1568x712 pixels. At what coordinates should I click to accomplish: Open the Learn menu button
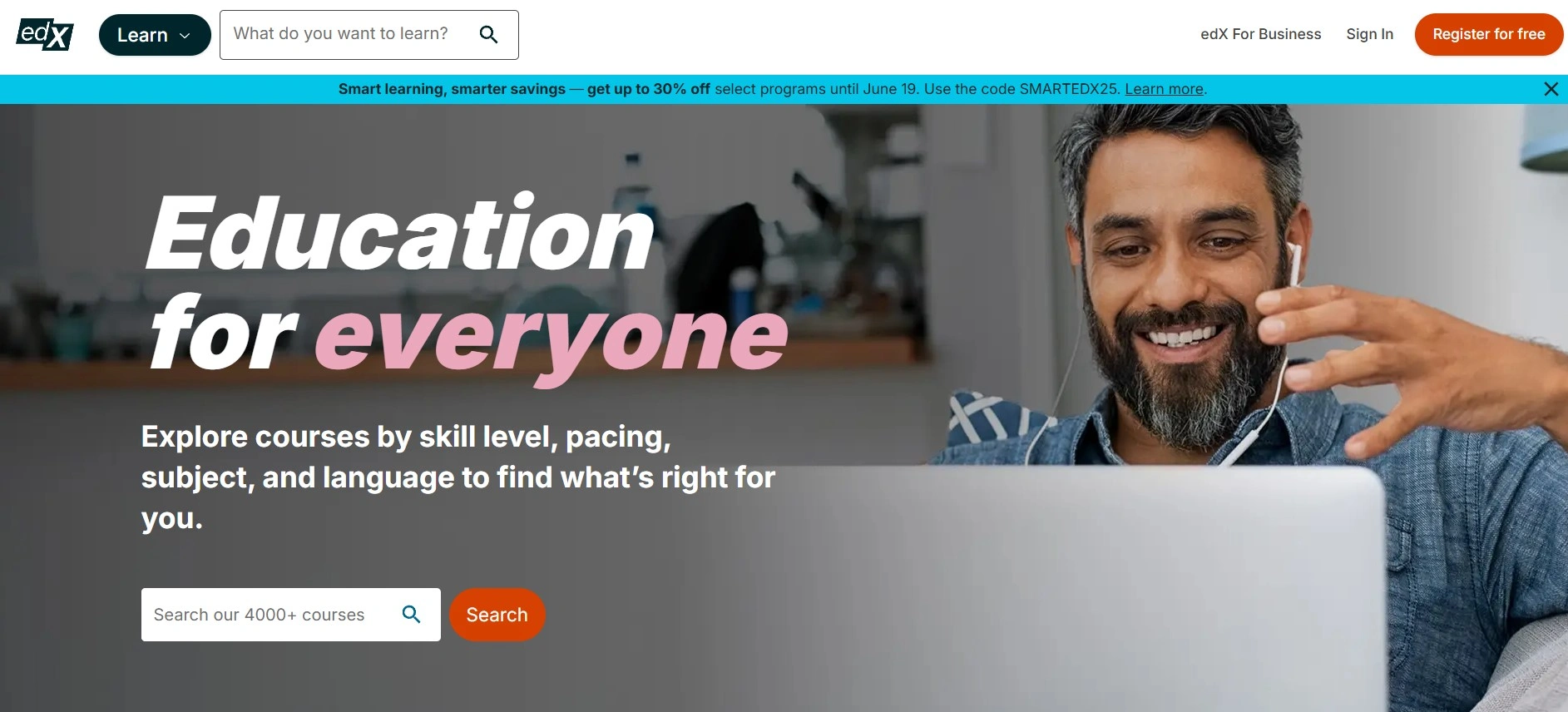(155, 35)
